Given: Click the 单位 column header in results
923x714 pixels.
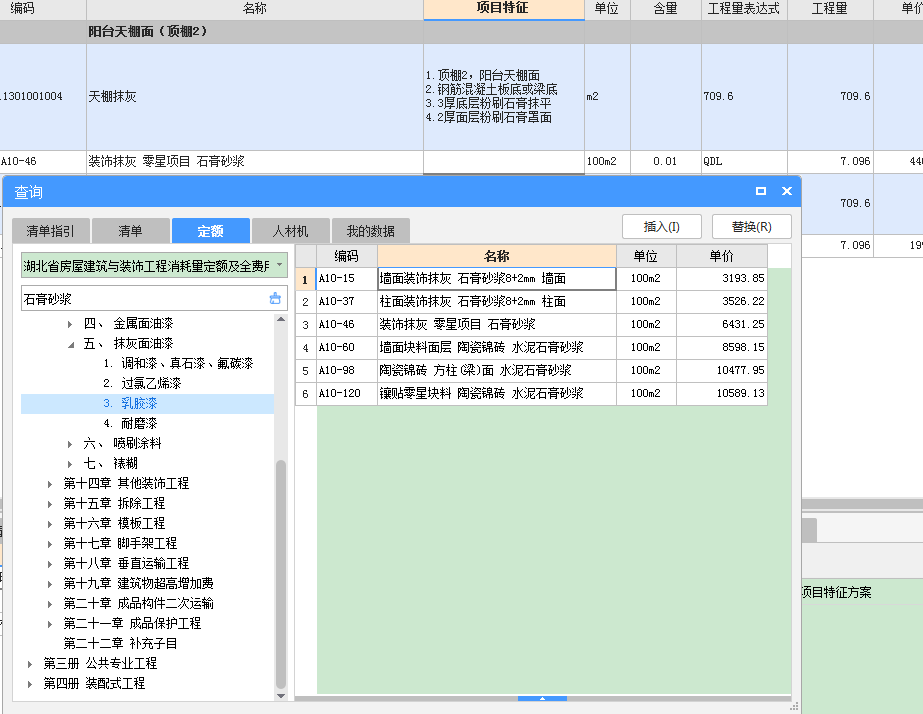Looking at the screenshot, I should coord(646,256).
